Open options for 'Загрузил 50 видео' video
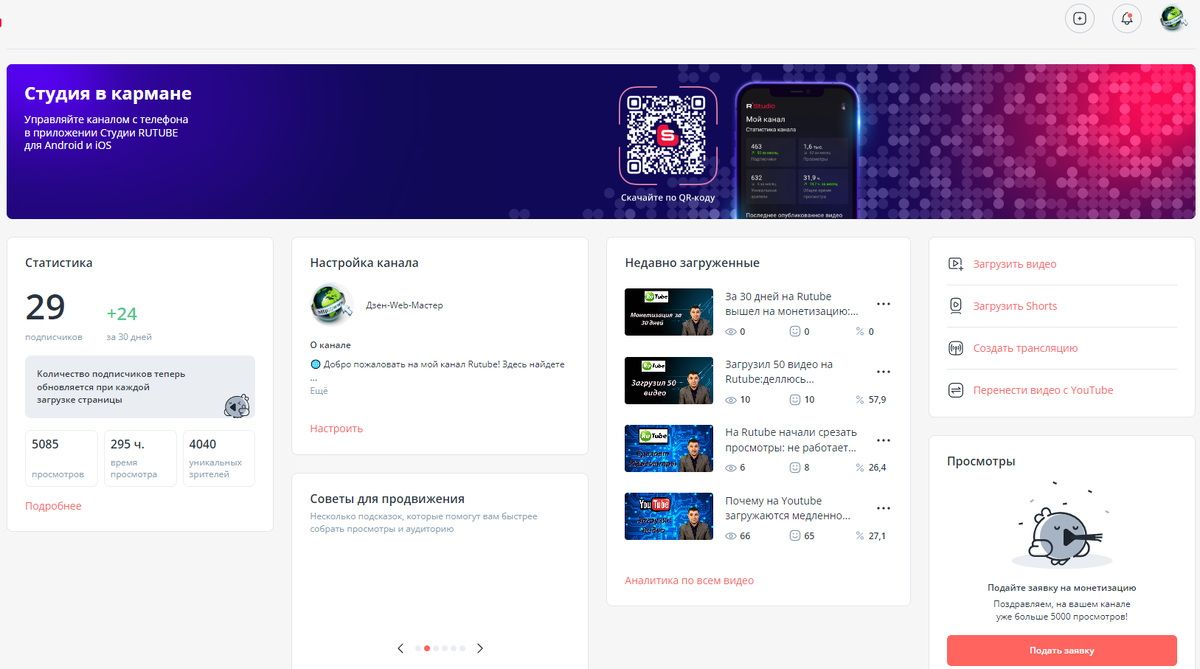The image size is (1200, 669). tap(883, 372)
